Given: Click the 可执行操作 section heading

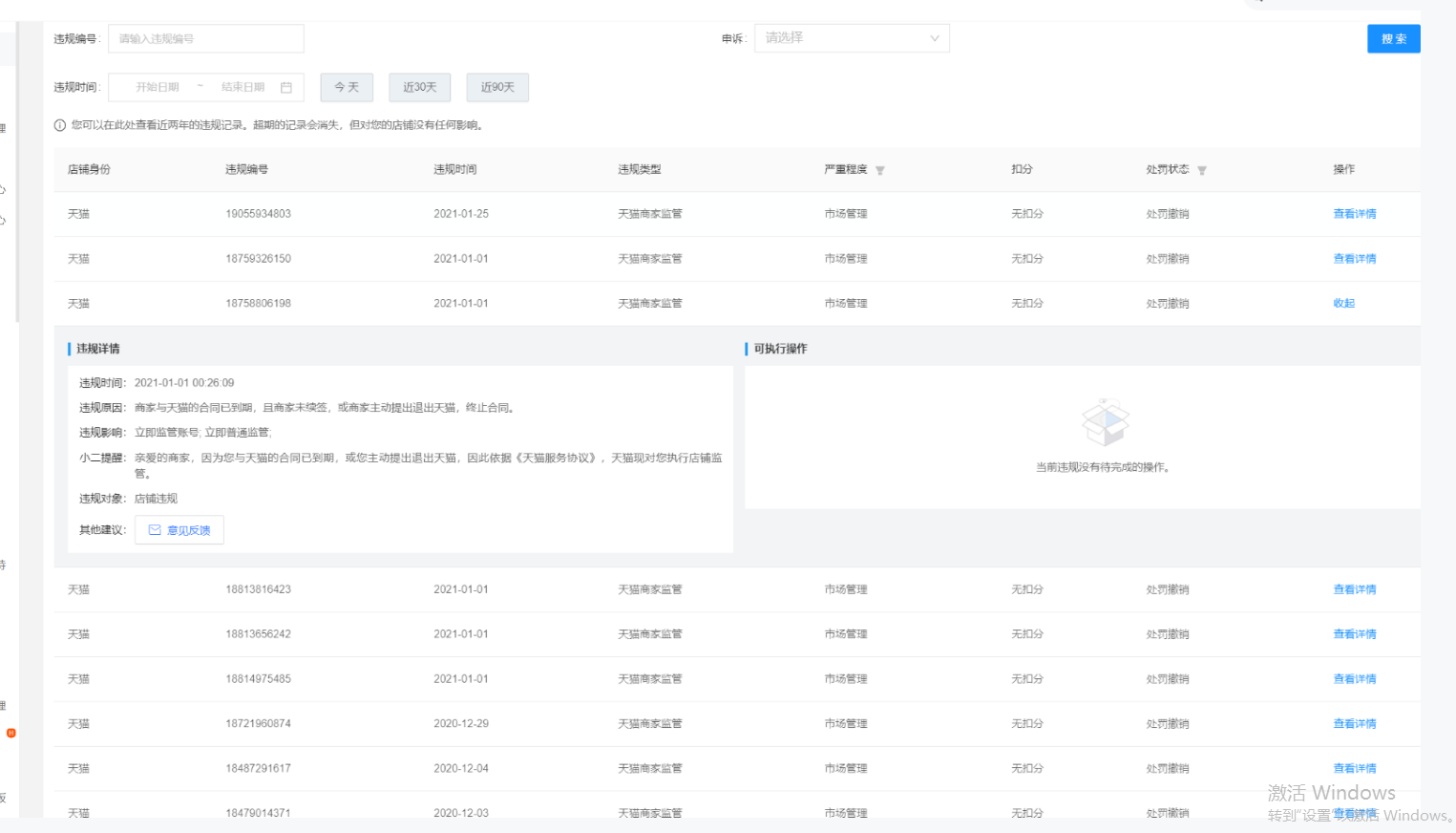Looking at the screenshot, I should (781, 349).
